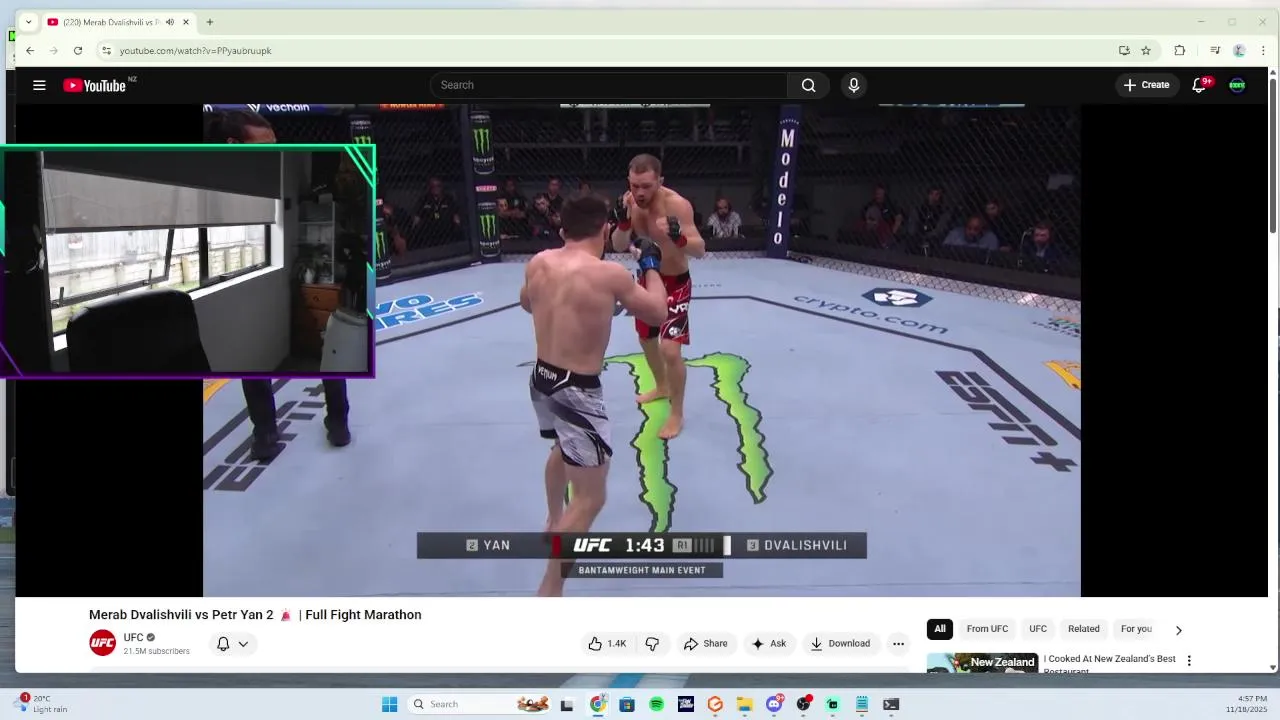Open Chrome from the taskbar
The height and width of the screenshot is (720, 1280).
(597, 704)
